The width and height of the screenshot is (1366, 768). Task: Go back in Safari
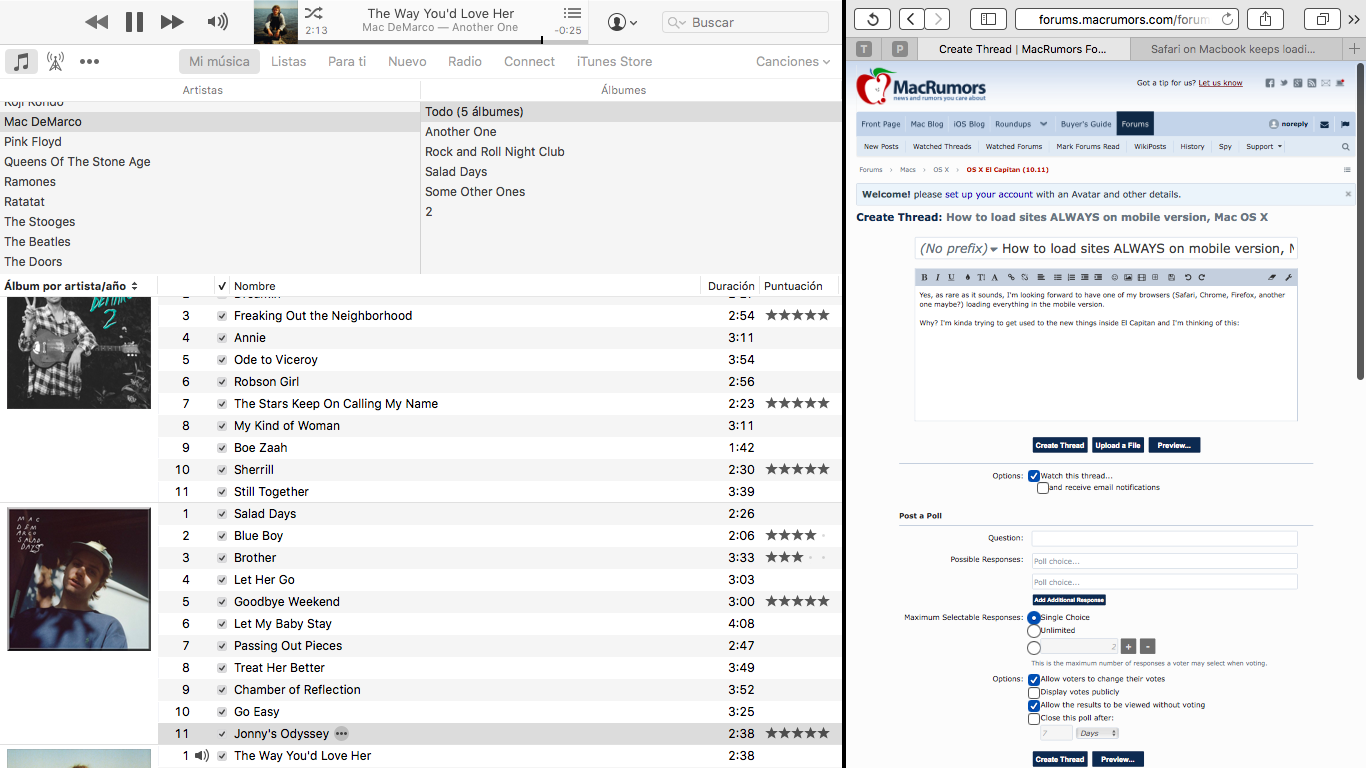912,19
